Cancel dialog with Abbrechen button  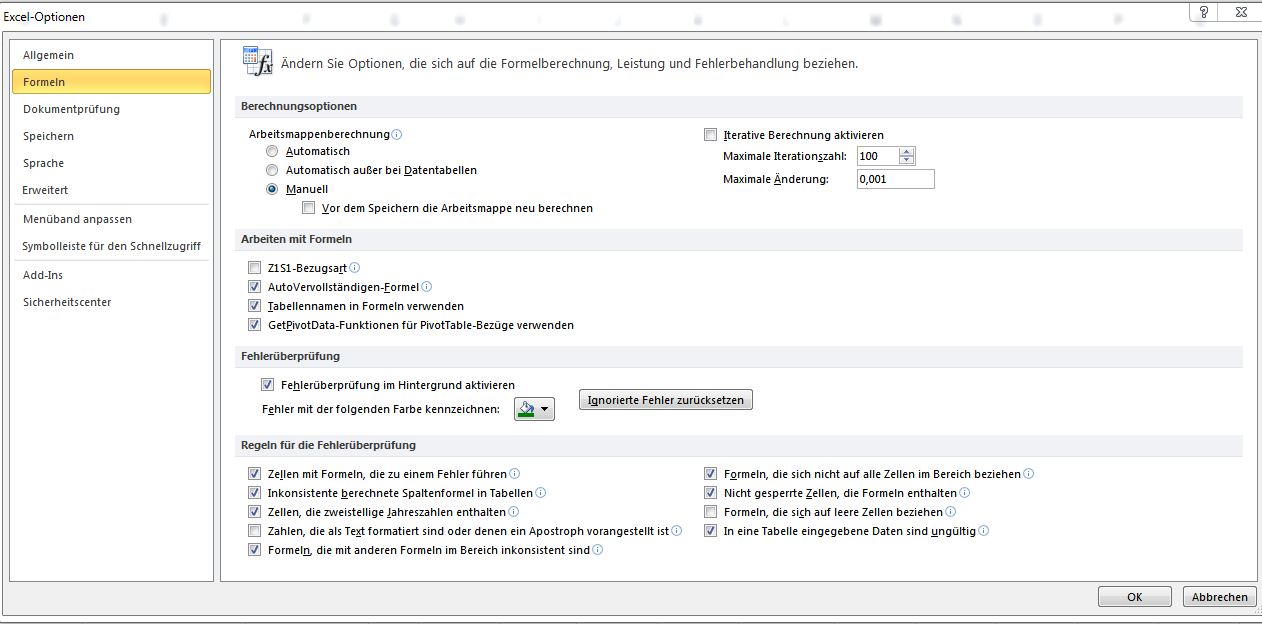[1220, 597]
